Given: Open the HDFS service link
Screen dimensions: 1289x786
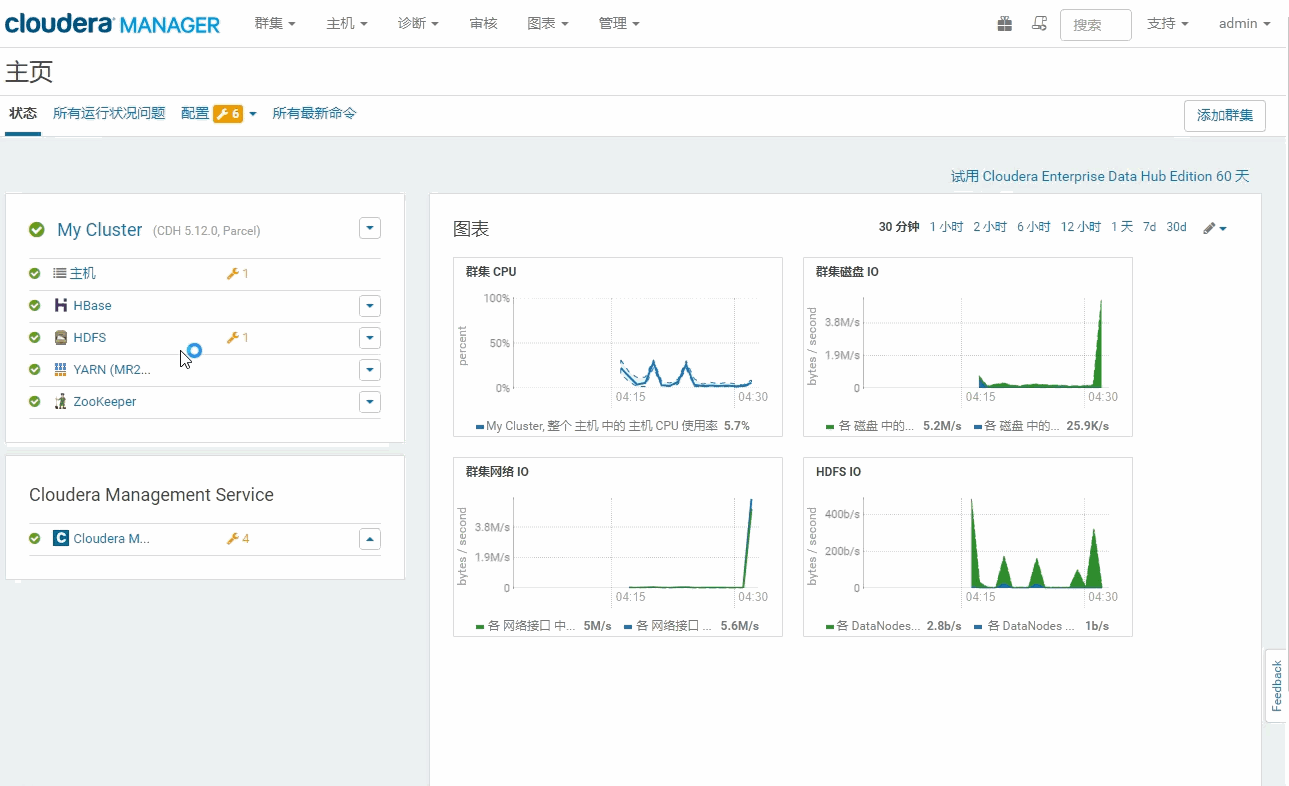Looking at the screenshot, I should pos(90,337).
